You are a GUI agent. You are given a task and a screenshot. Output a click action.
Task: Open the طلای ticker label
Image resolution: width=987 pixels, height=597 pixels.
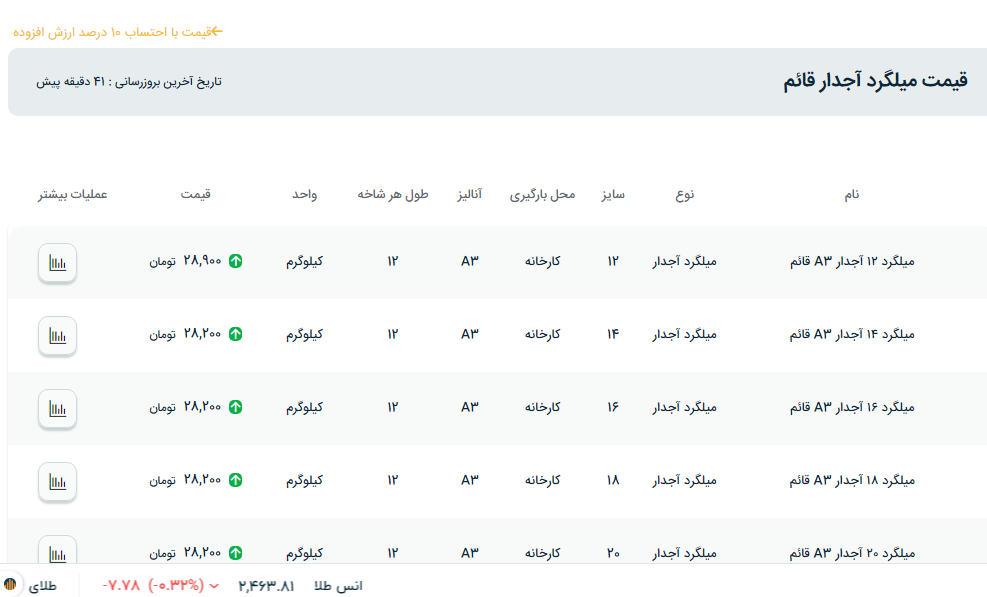pyautogui.click(x=42, y=586)
